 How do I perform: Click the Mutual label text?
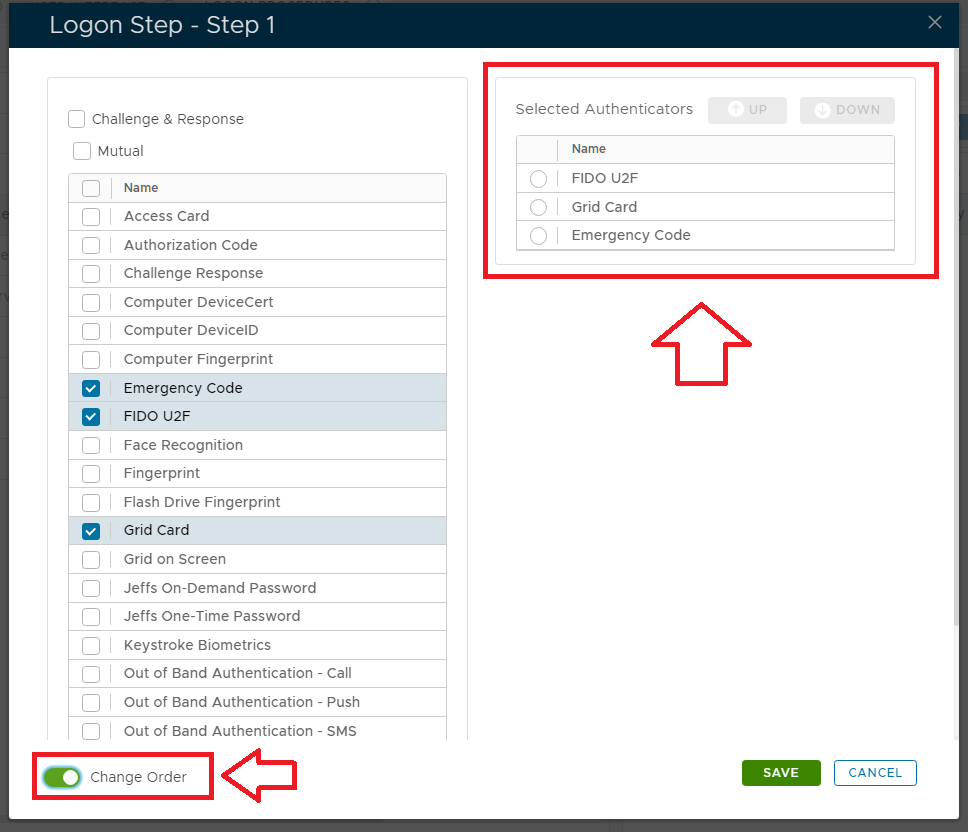pos(120,151)
